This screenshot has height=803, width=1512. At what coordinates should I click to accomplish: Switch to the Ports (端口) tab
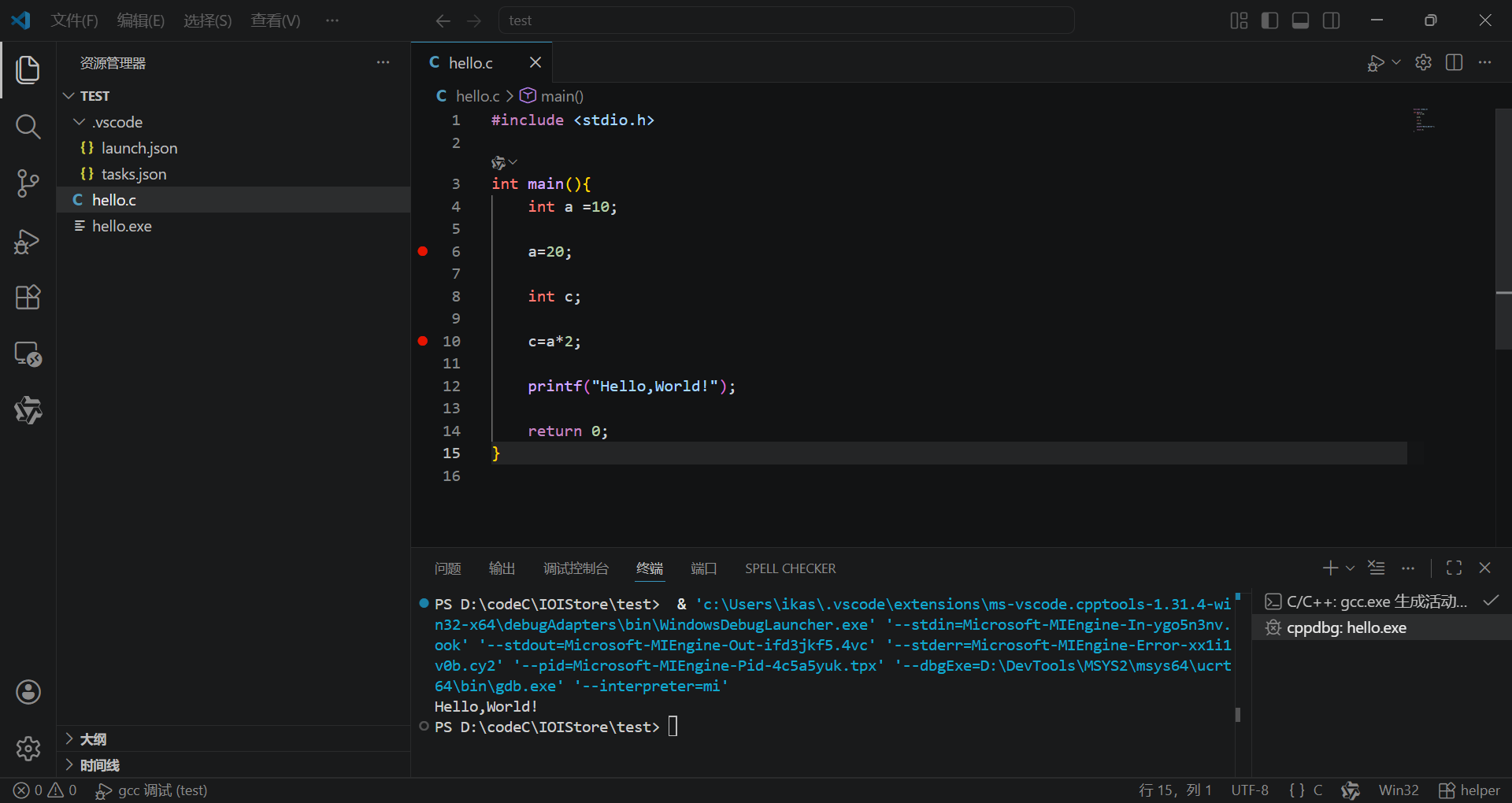coord(703,568)
